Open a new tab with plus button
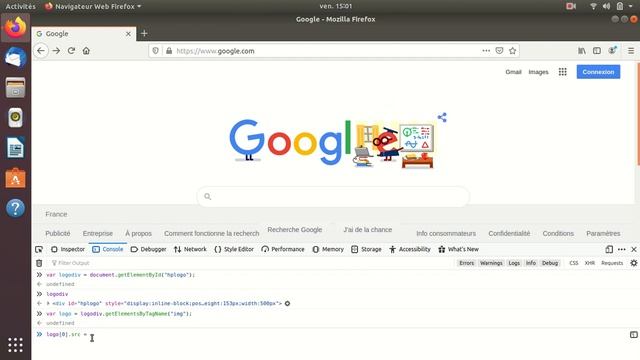This screenshot has width=640, height=360. point(144,33)
